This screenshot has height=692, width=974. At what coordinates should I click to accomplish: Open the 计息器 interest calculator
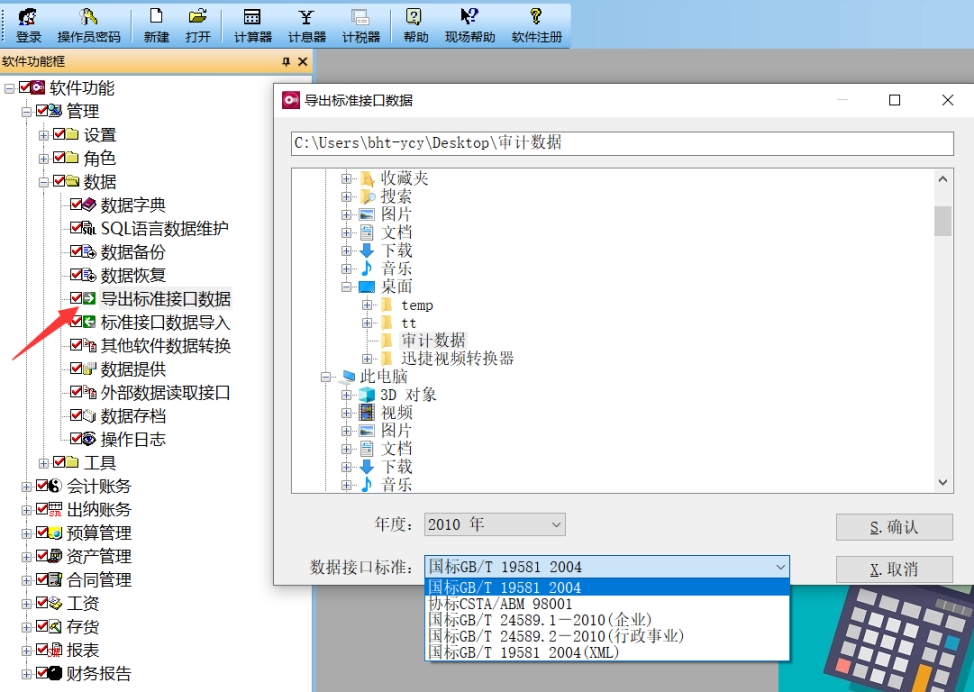click(x=305, y=25)
